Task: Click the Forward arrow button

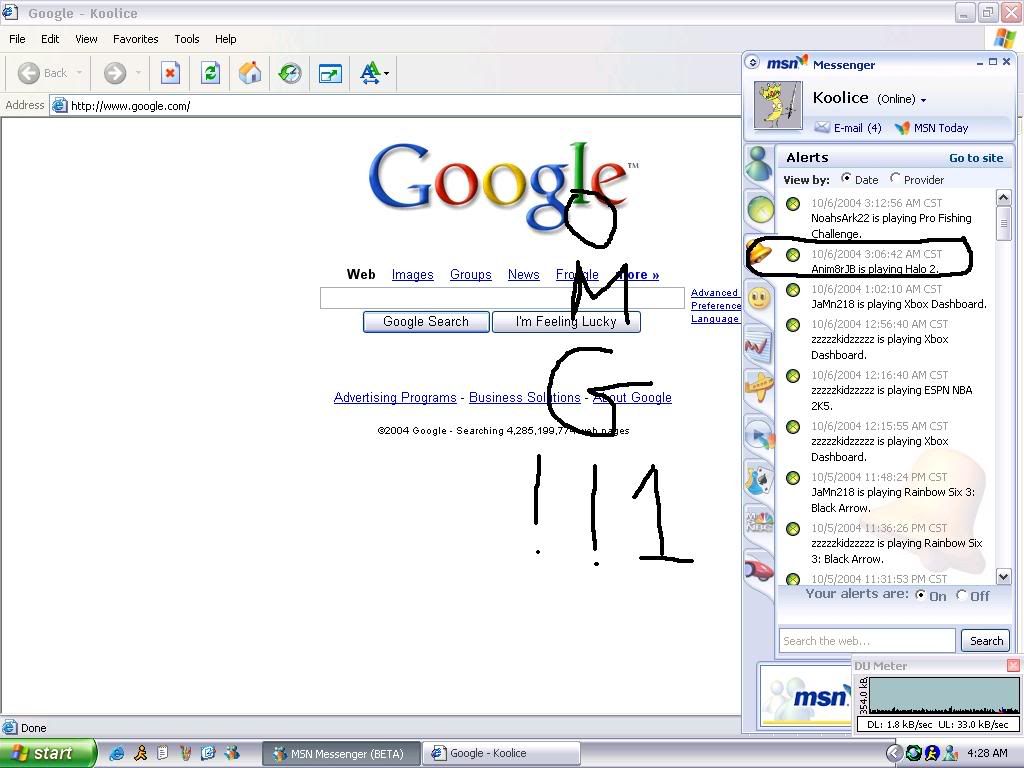Action: (x=115, y=72)
